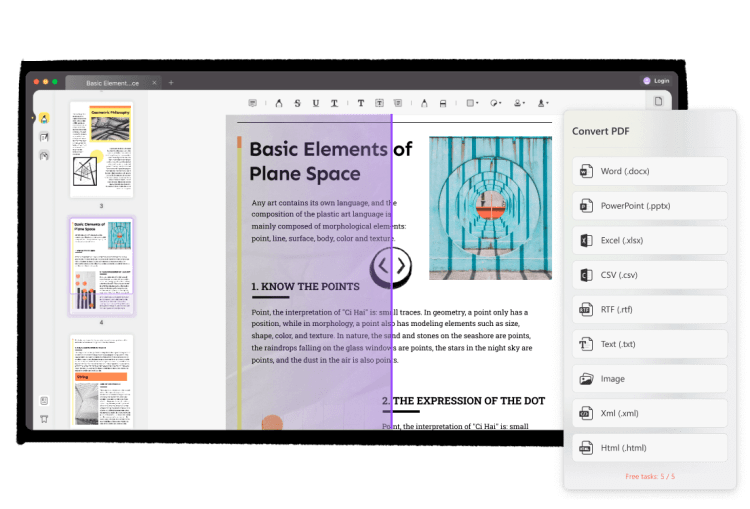
Task: Select the plain text comment tool
Action: (361, 103)
